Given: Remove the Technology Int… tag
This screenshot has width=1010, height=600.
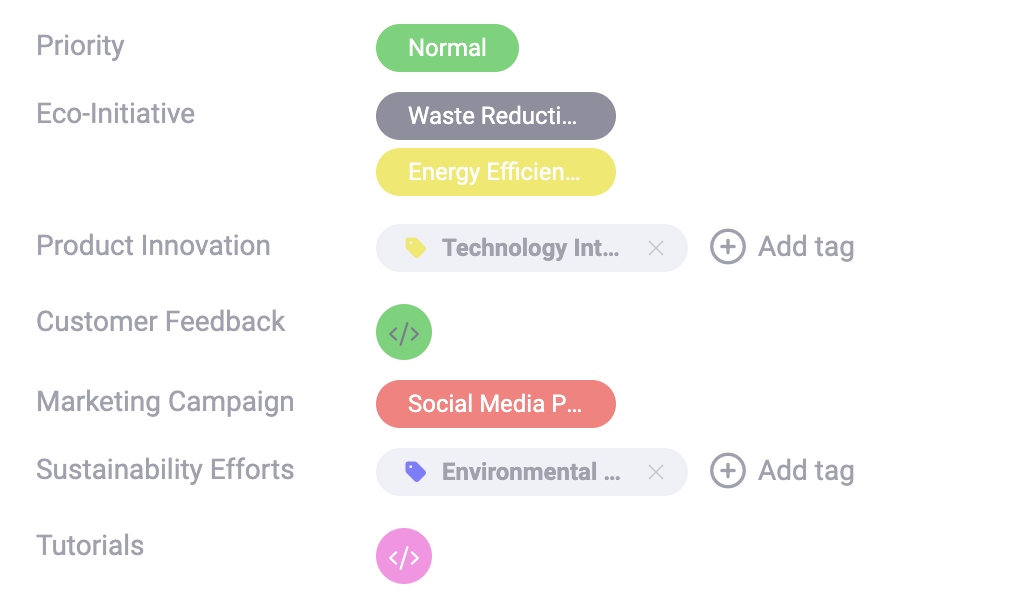Looking at the screenshot, I should 656,248.
